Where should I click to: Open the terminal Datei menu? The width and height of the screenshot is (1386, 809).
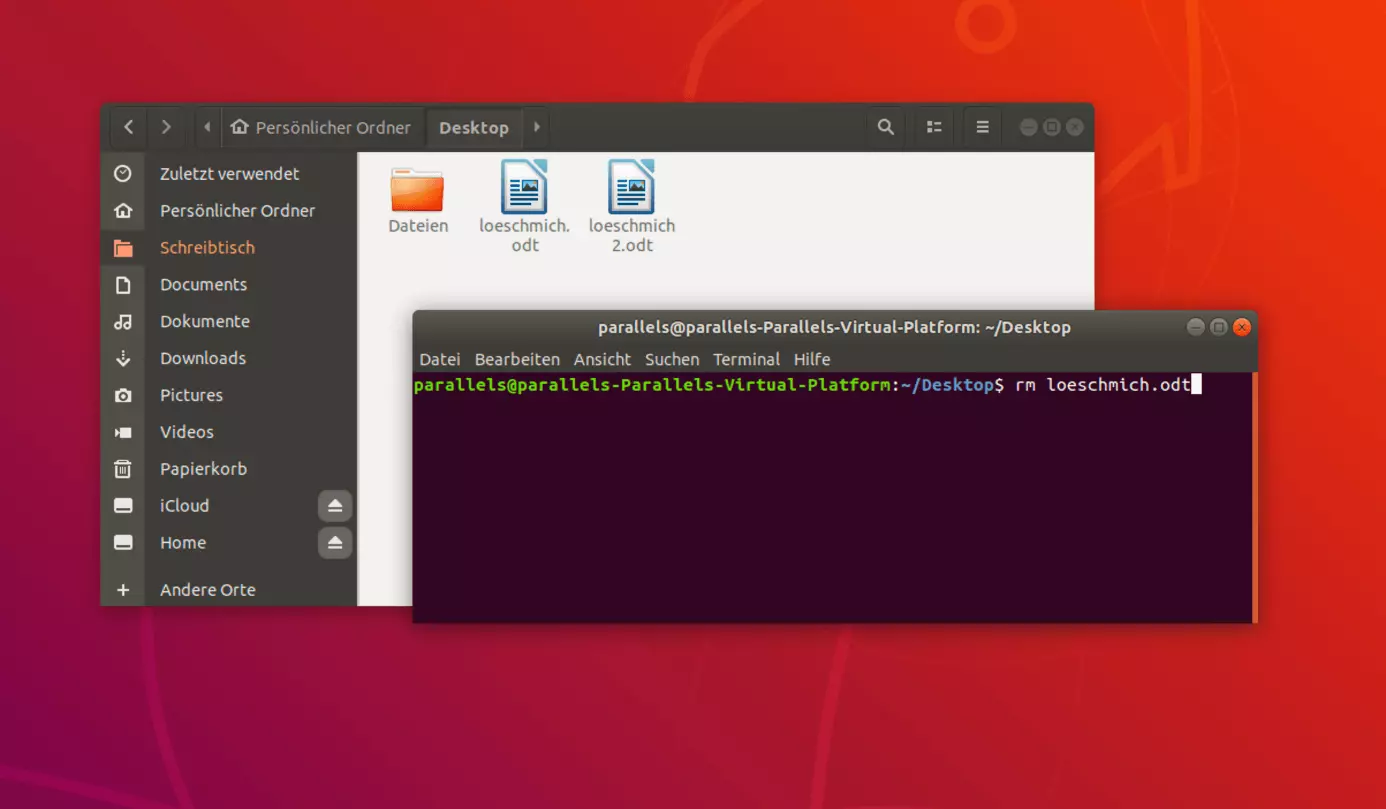(440, 359)
